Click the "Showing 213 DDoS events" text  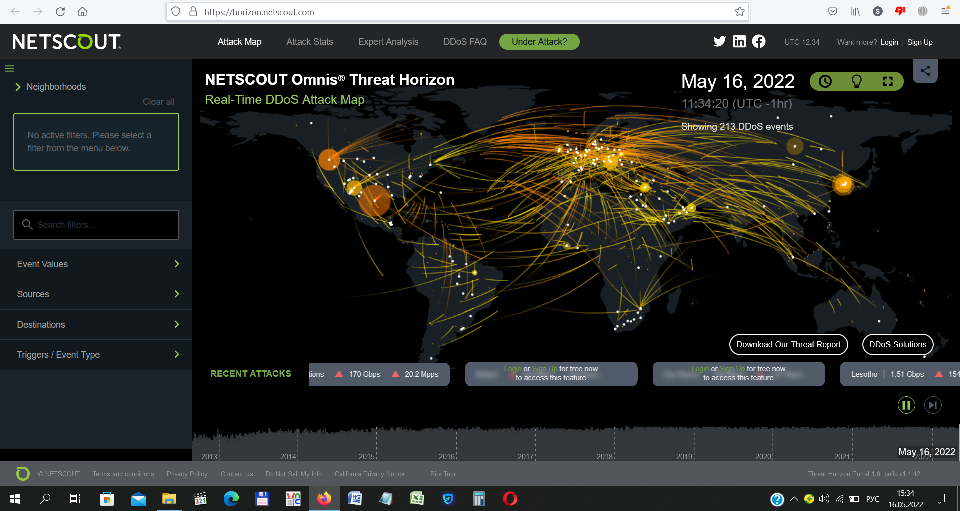coord(737,127)
